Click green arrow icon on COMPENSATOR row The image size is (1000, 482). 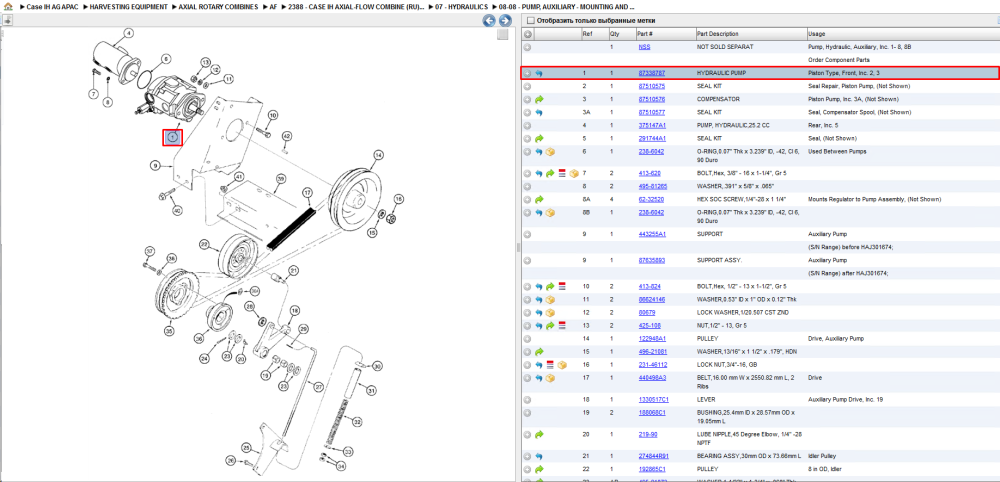tap(539, 99)
